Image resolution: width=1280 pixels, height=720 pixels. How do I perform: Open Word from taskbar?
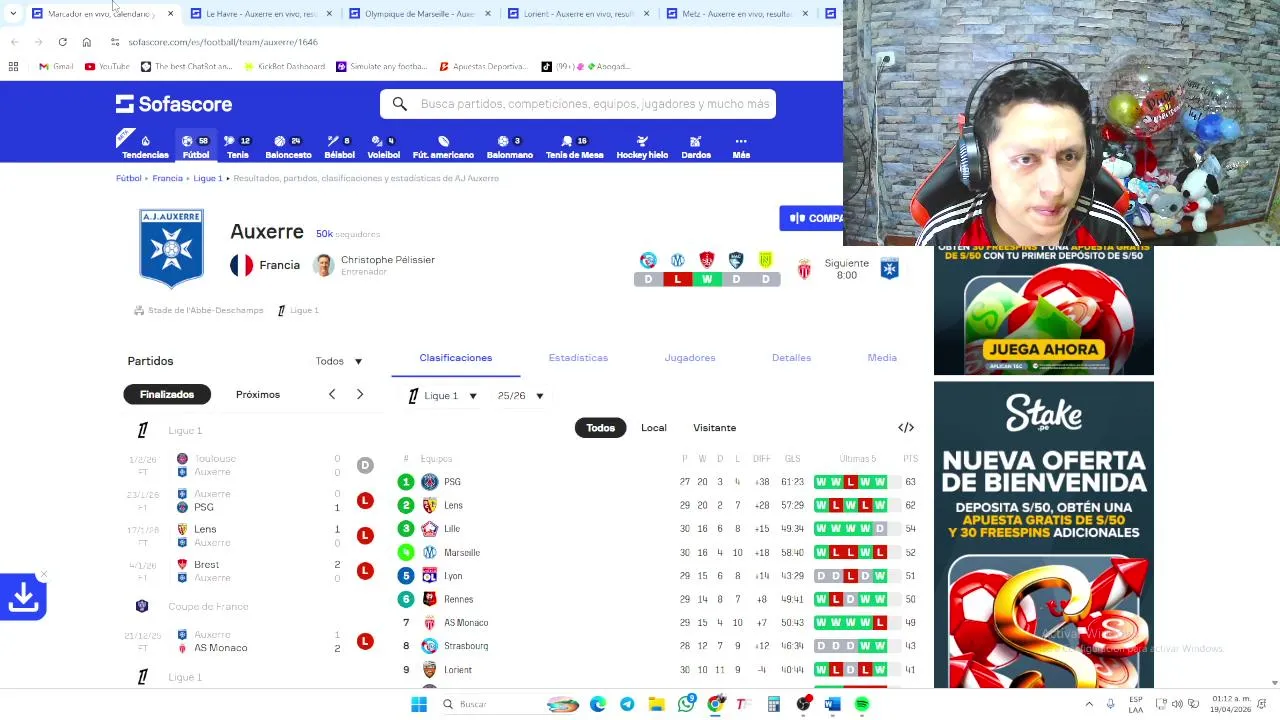832,704
